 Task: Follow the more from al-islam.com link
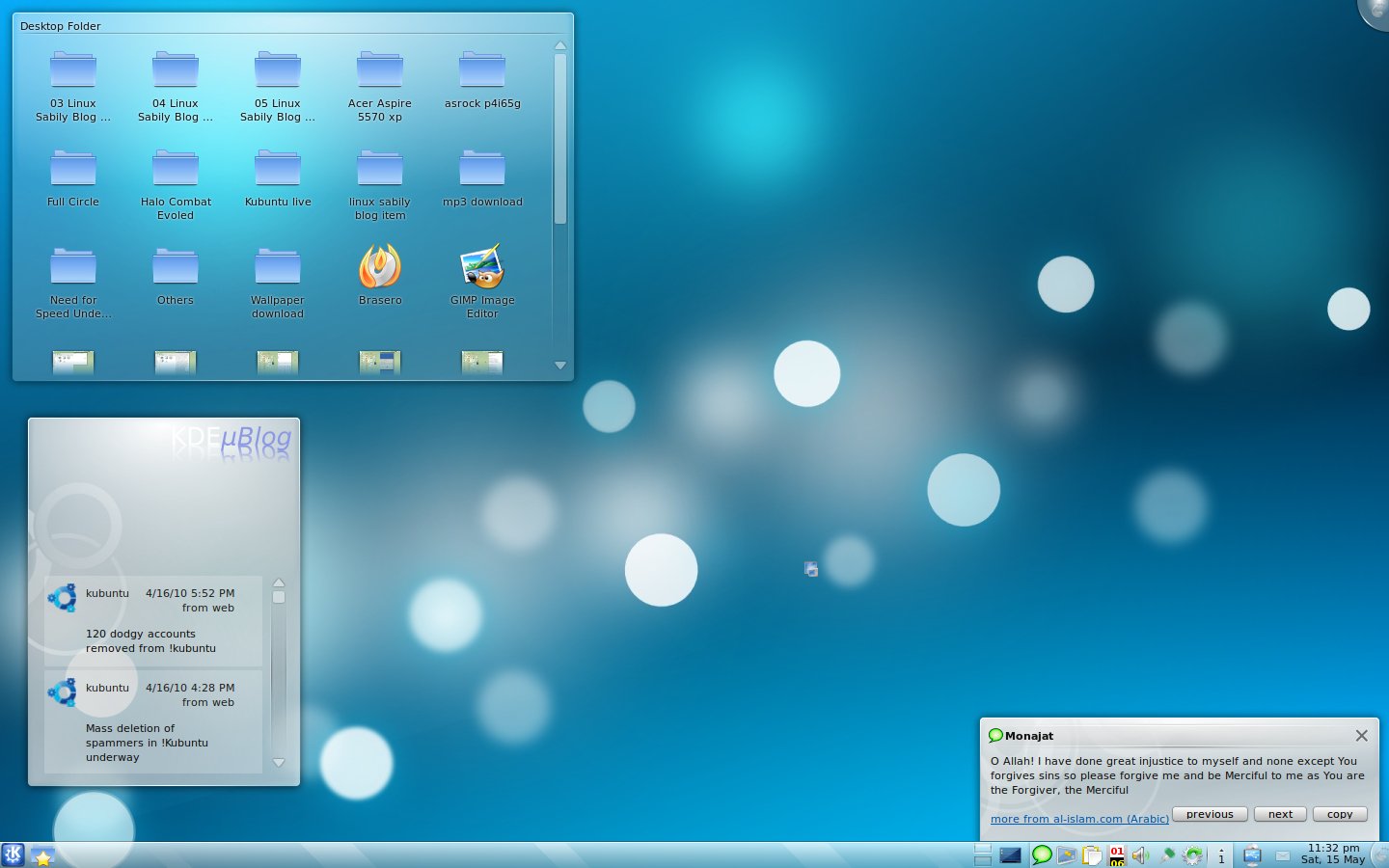click(x=1078, y=819)
